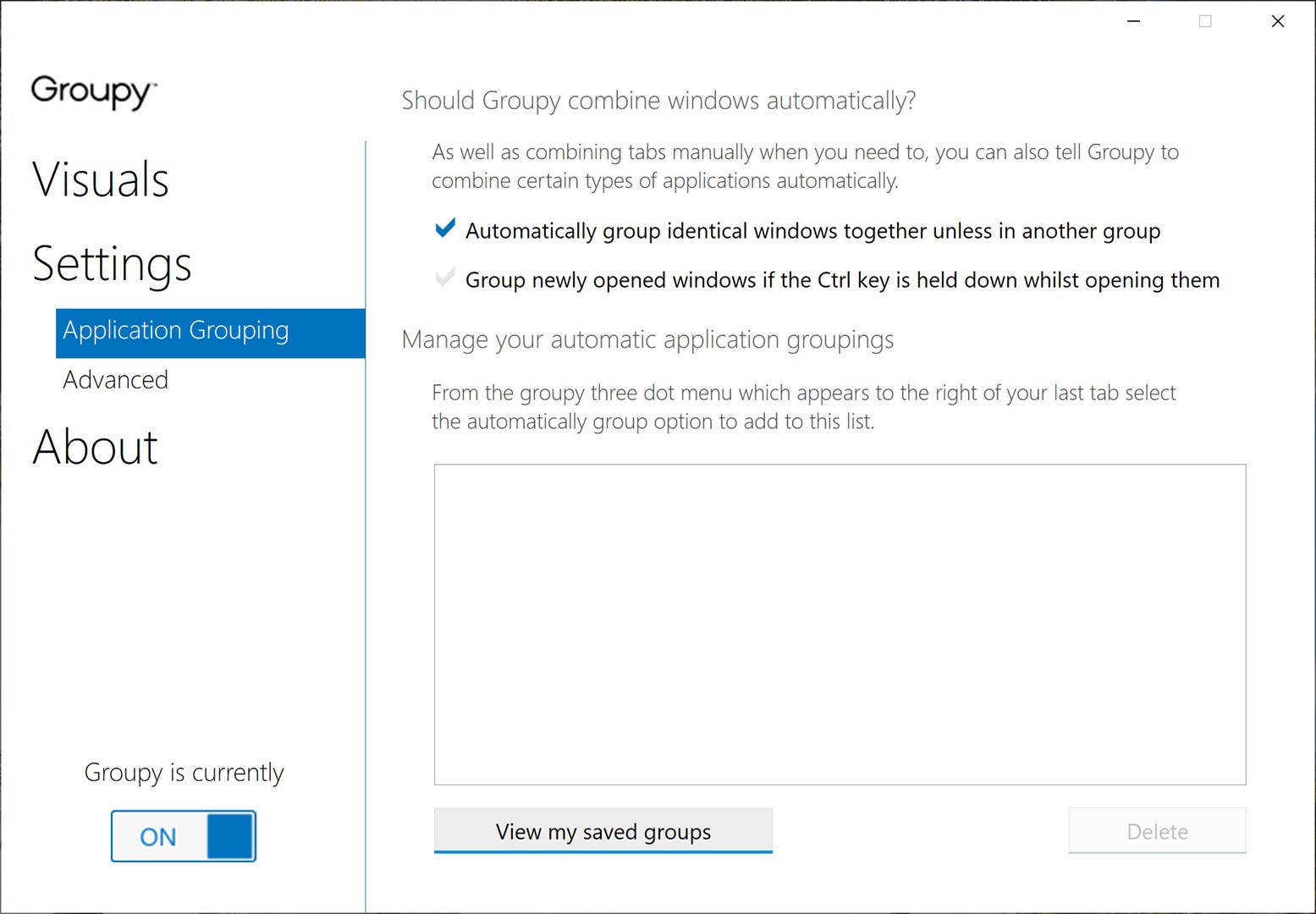Click the greyed-out Delete button
This screenshot has width=1316, height=914.
(x=1157, y=831)
